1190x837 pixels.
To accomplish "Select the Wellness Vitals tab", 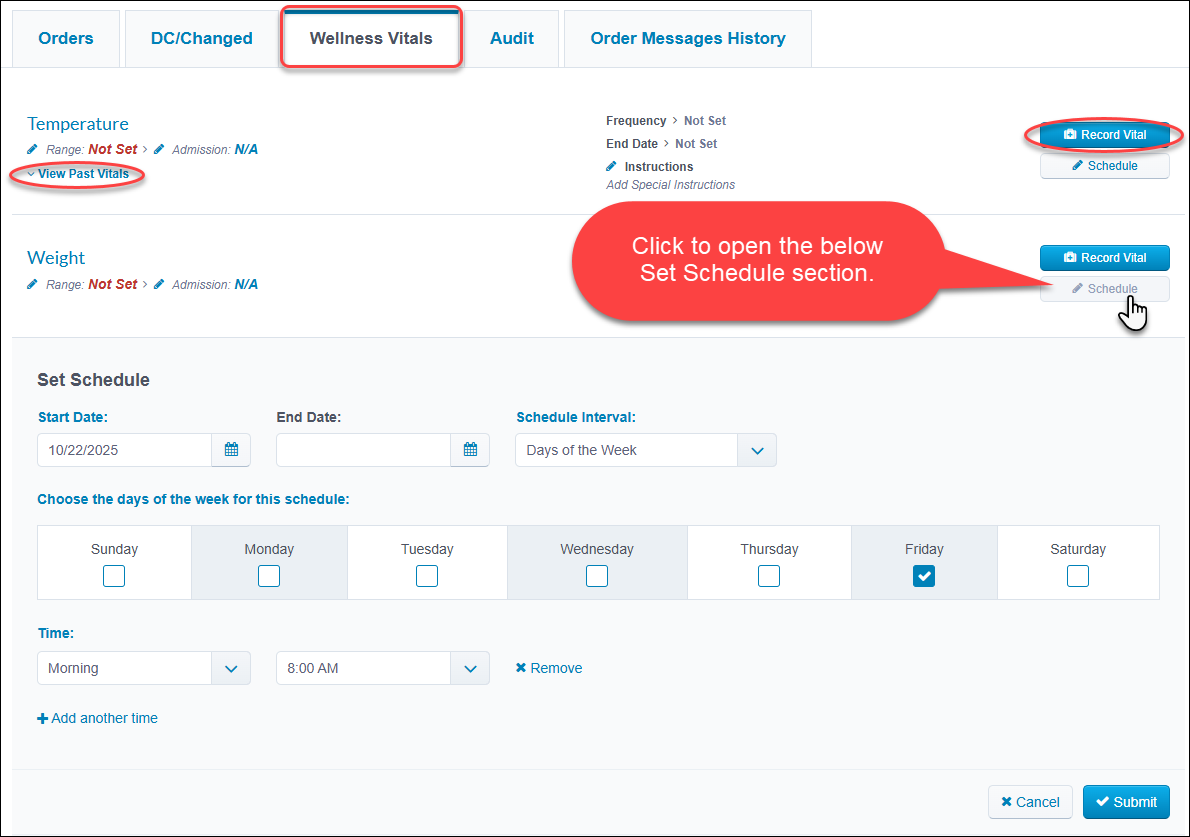I will (371, 39).
